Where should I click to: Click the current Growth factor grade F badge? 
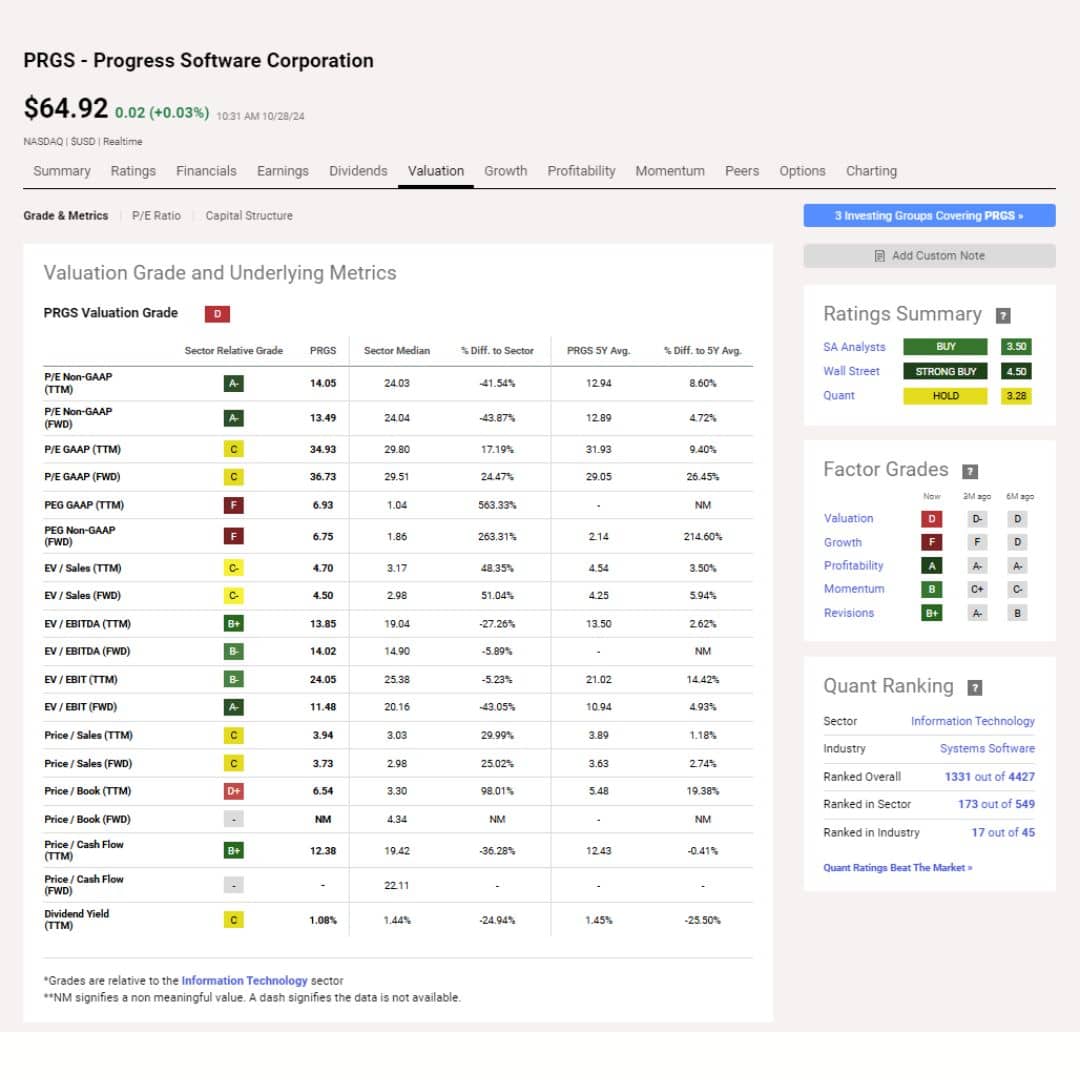pos(931,543)
